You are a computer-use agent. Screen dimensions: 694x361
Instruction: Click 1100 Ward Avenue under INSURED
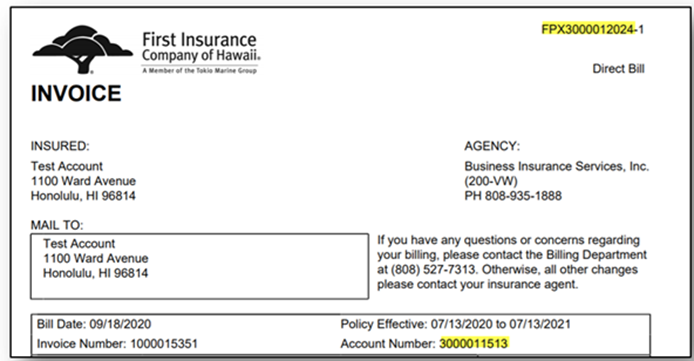point(83,181)
